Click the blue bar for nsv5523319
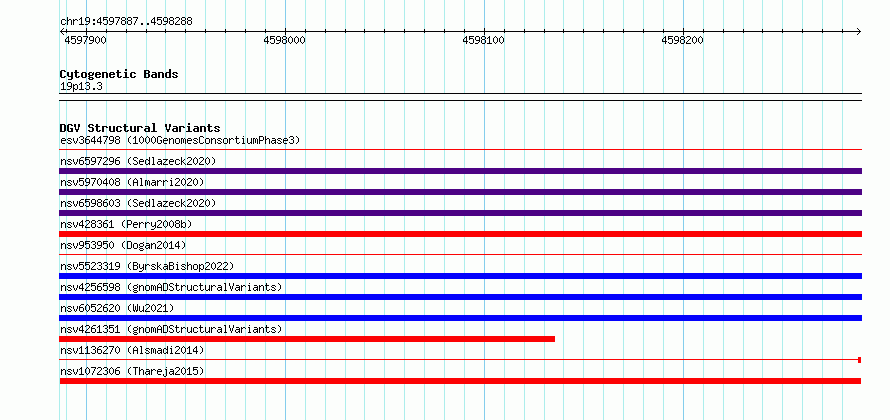The width and height of the screenshot is (890, 420). point(460,276)
